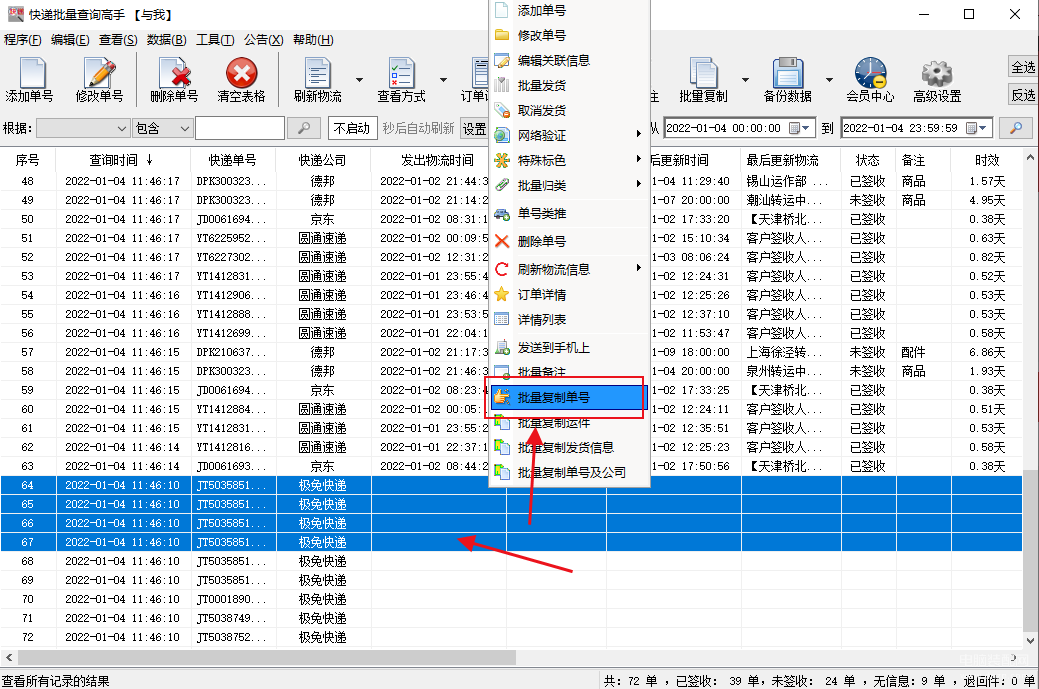
Task: Click the 全选 button
Action: 1023,67
